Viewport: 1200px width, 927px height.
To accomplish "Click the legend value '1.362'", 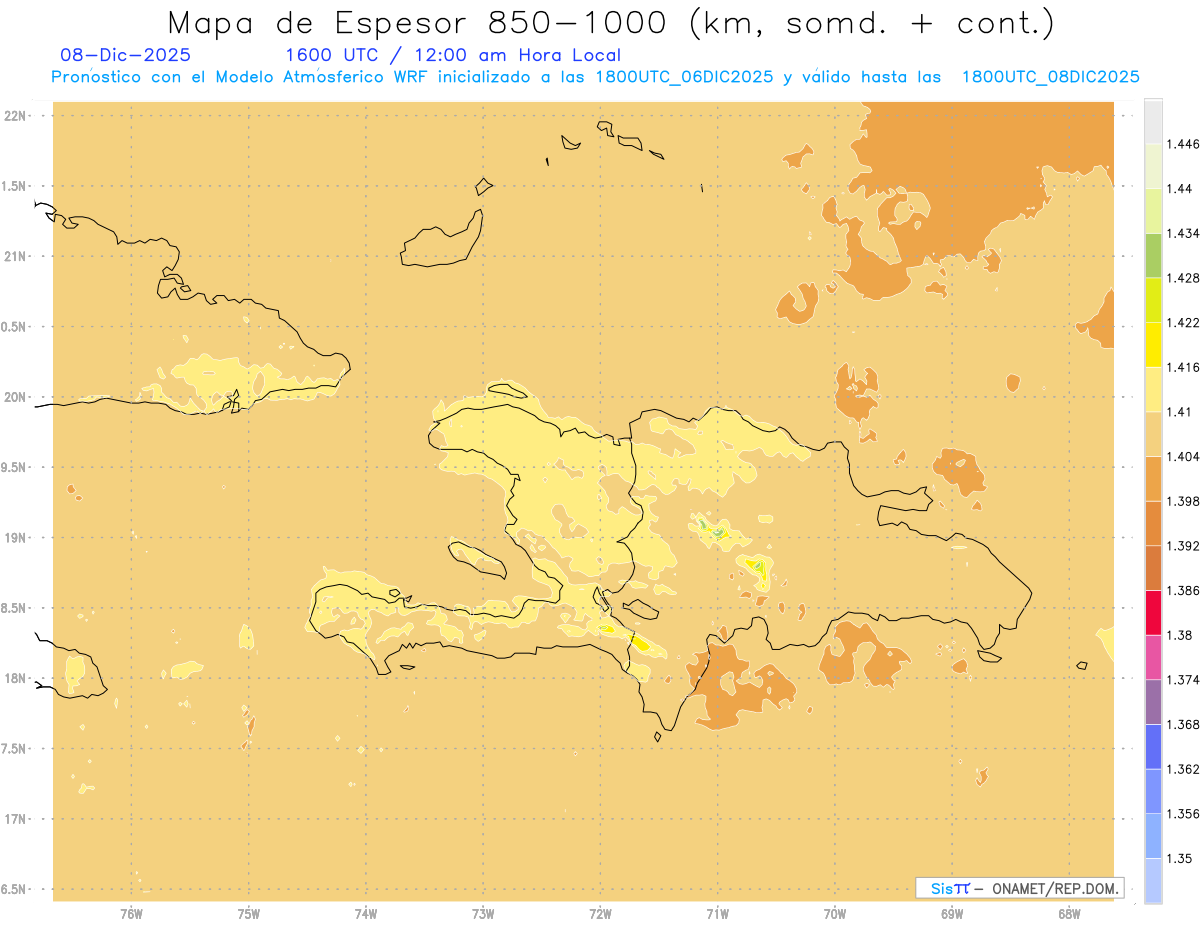I will (1183, 769).
